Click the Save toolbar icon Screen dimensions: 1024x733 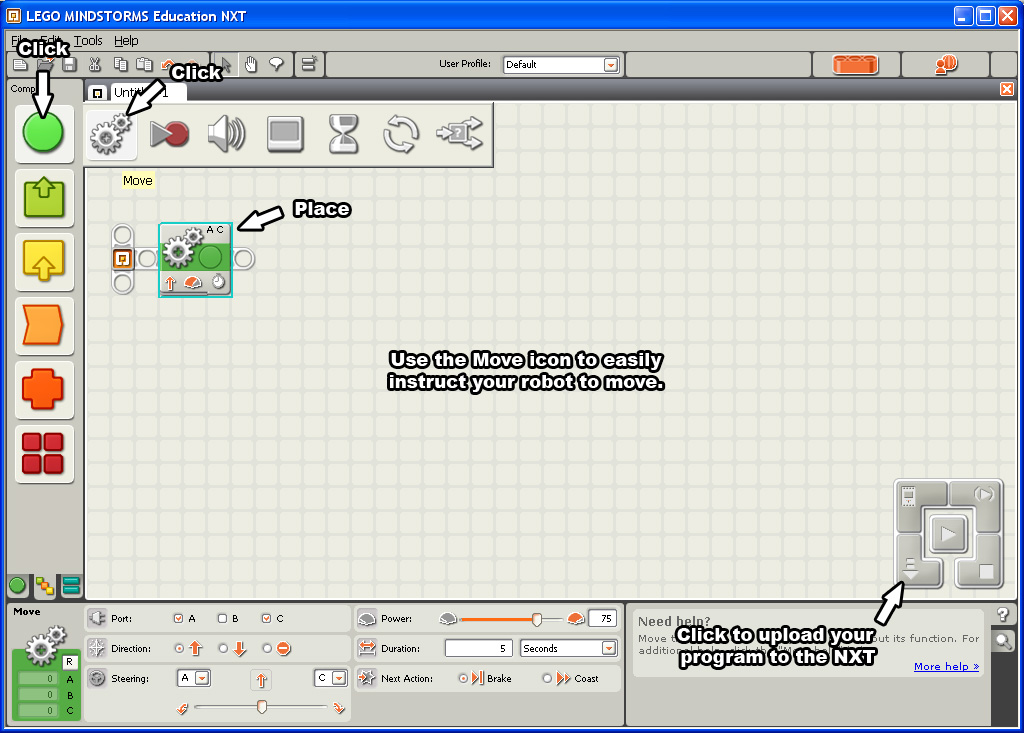pos(69,64)
